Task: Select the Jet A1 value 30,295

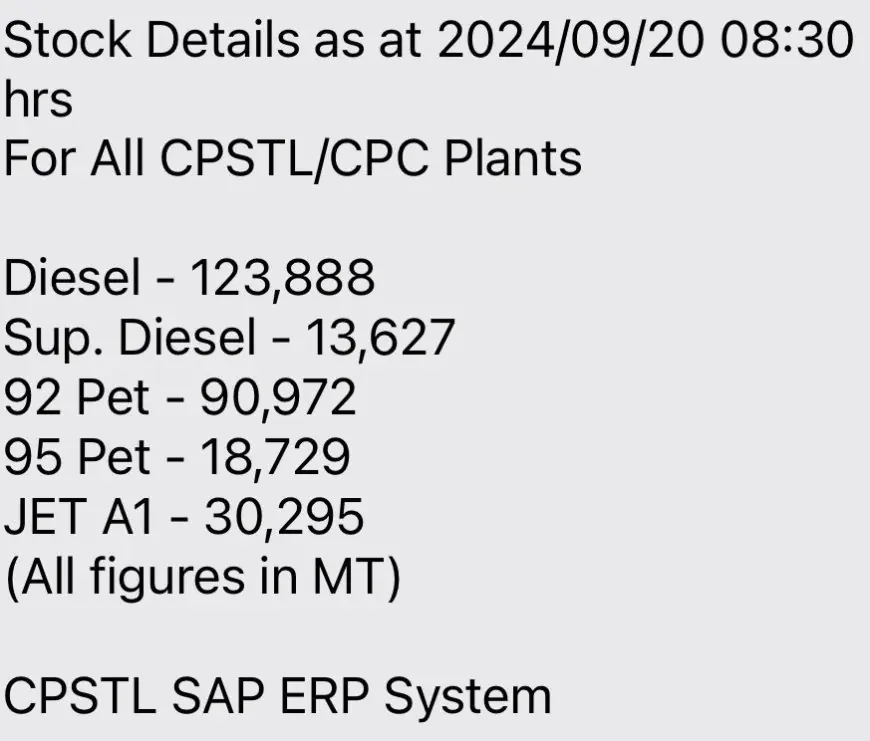Action: coord(284,516)
